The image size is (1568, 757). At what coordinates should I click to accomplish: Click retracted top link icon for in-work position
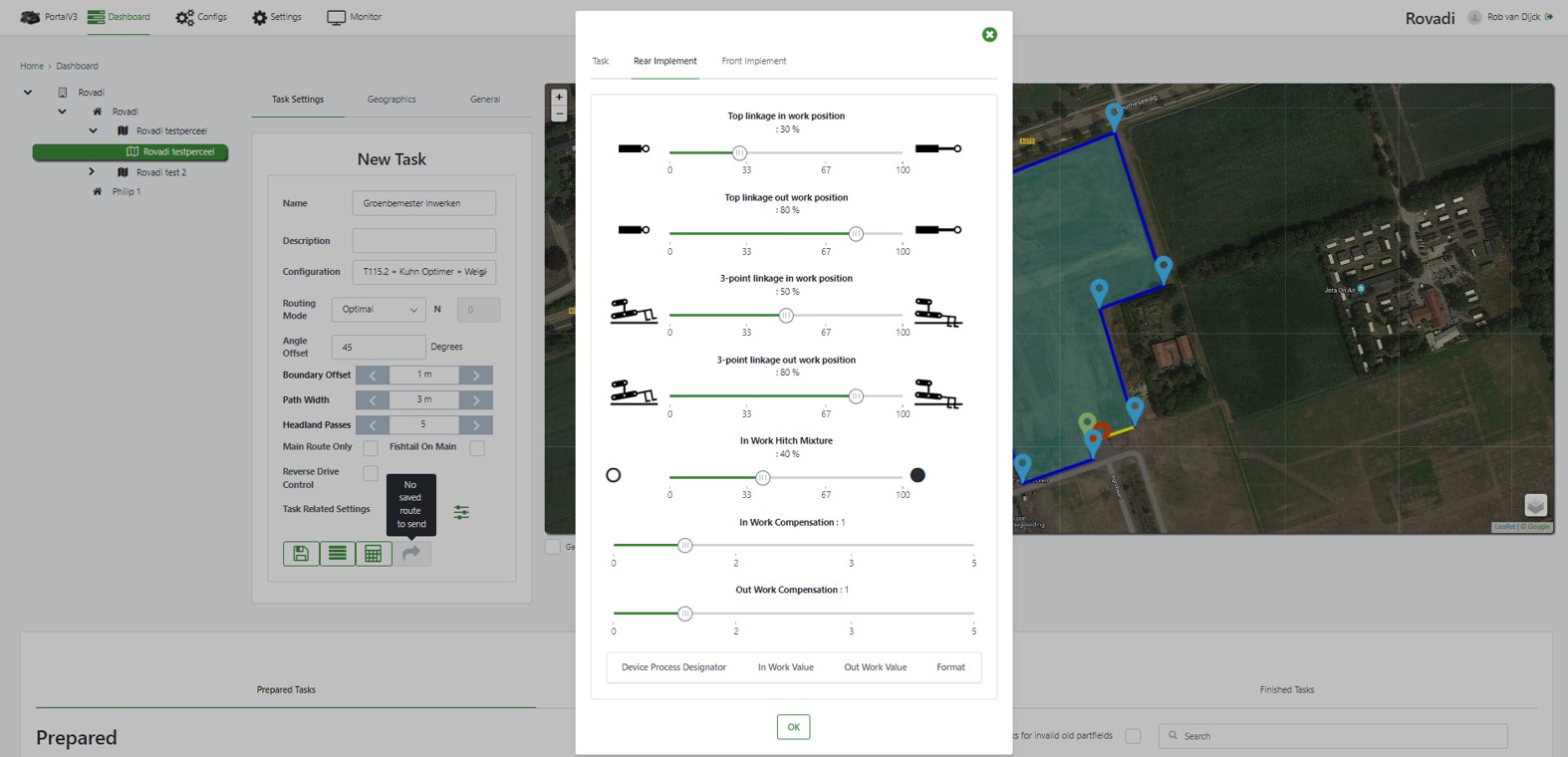tap(634, 148)
